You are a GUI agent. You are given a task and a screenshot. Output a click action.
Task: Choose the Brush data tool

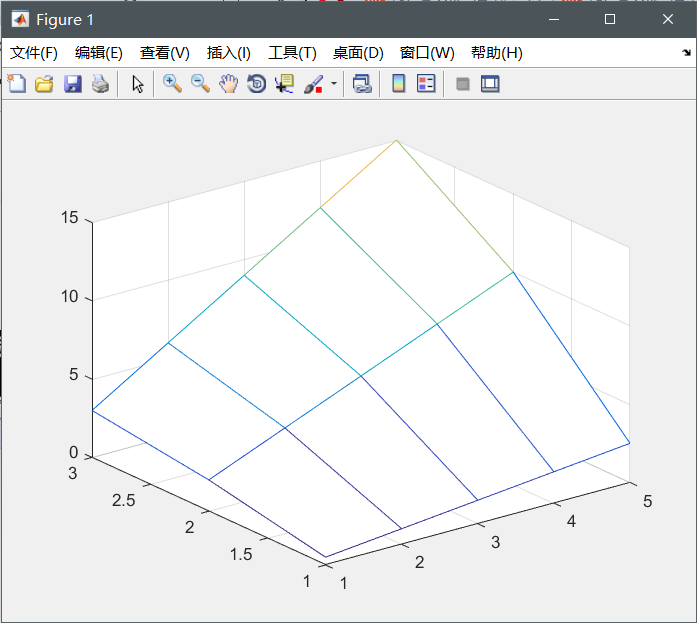pos(313,84)
